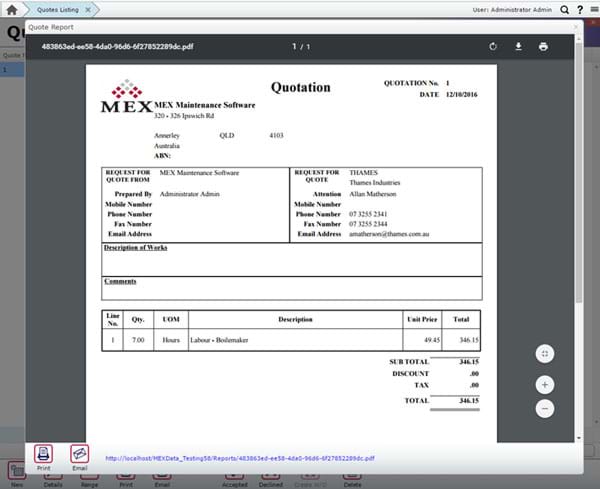Image resolution: width=600 pixels, height=489 pixels.
Task: Close the Quotes Listing tab
Action: click(88, 10)
